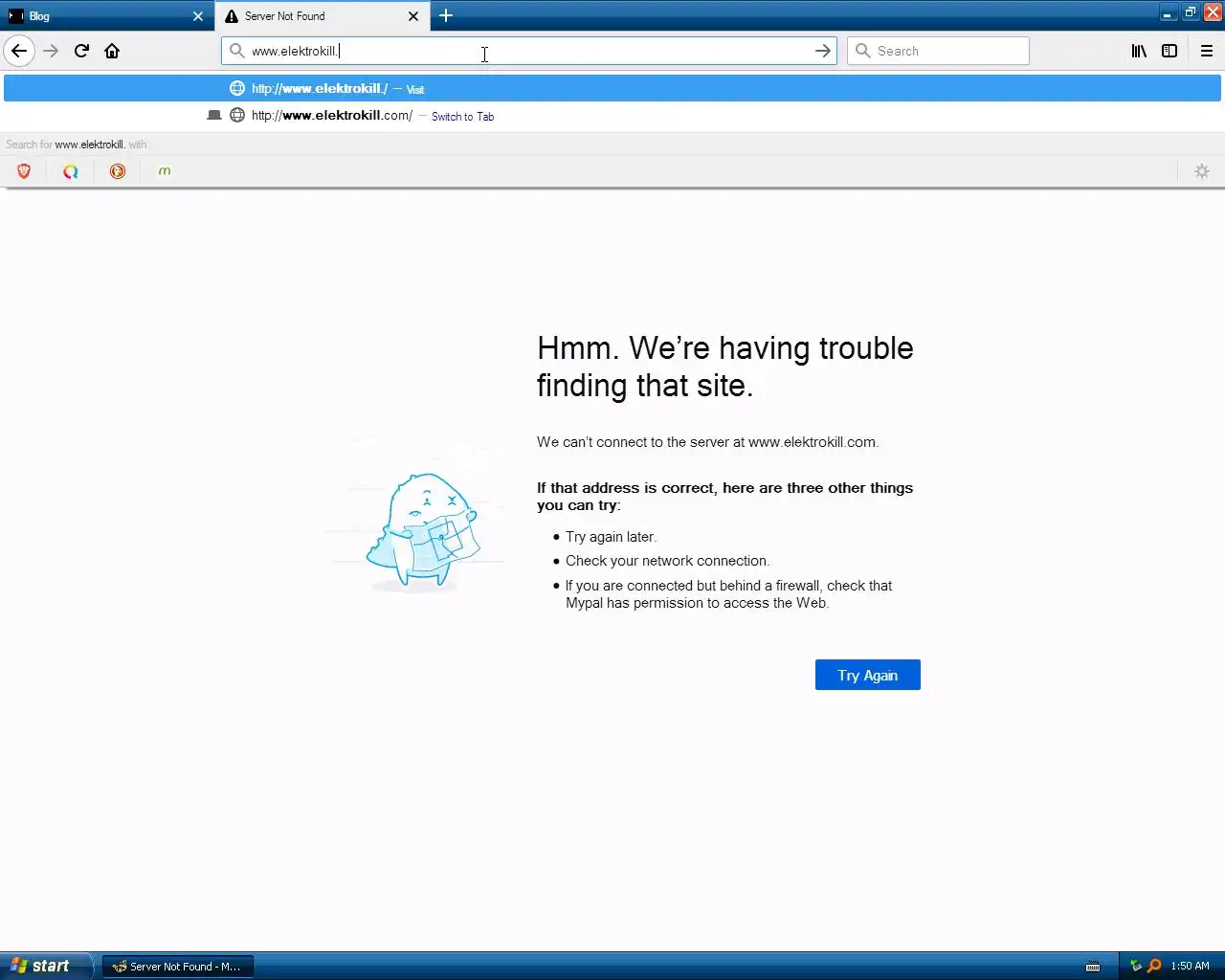This screenshot has width=1225, height=980.
Task: Open the Windows start menu
Action: tap(46, 966)
